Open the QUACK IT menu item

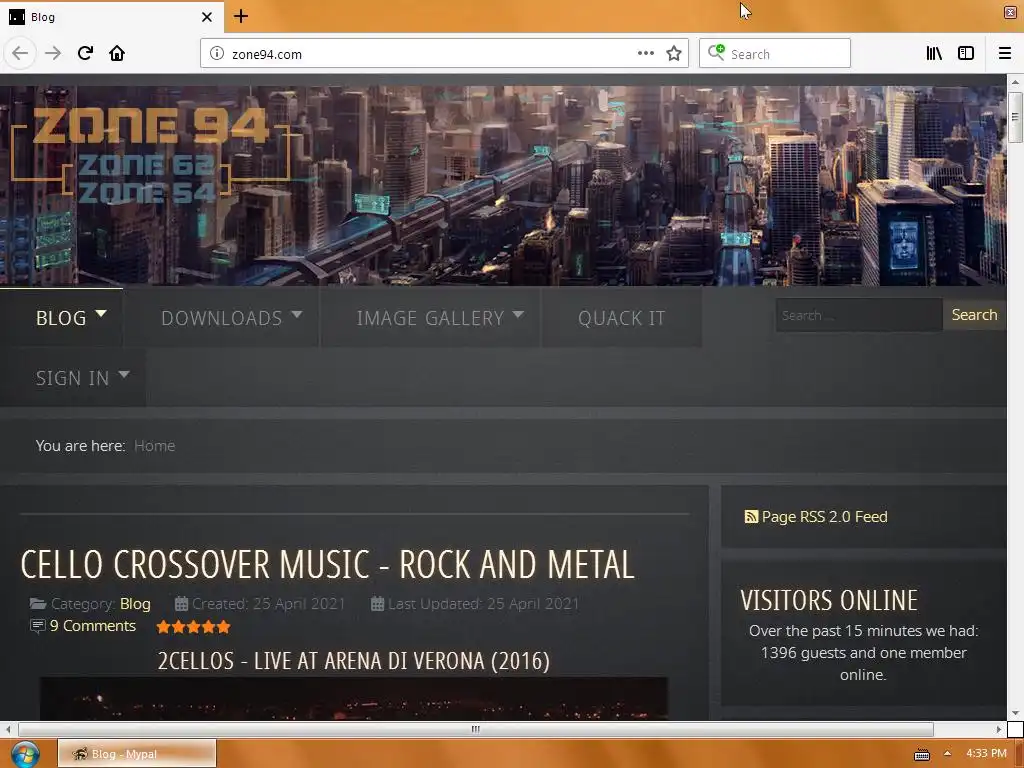(622, 318)
